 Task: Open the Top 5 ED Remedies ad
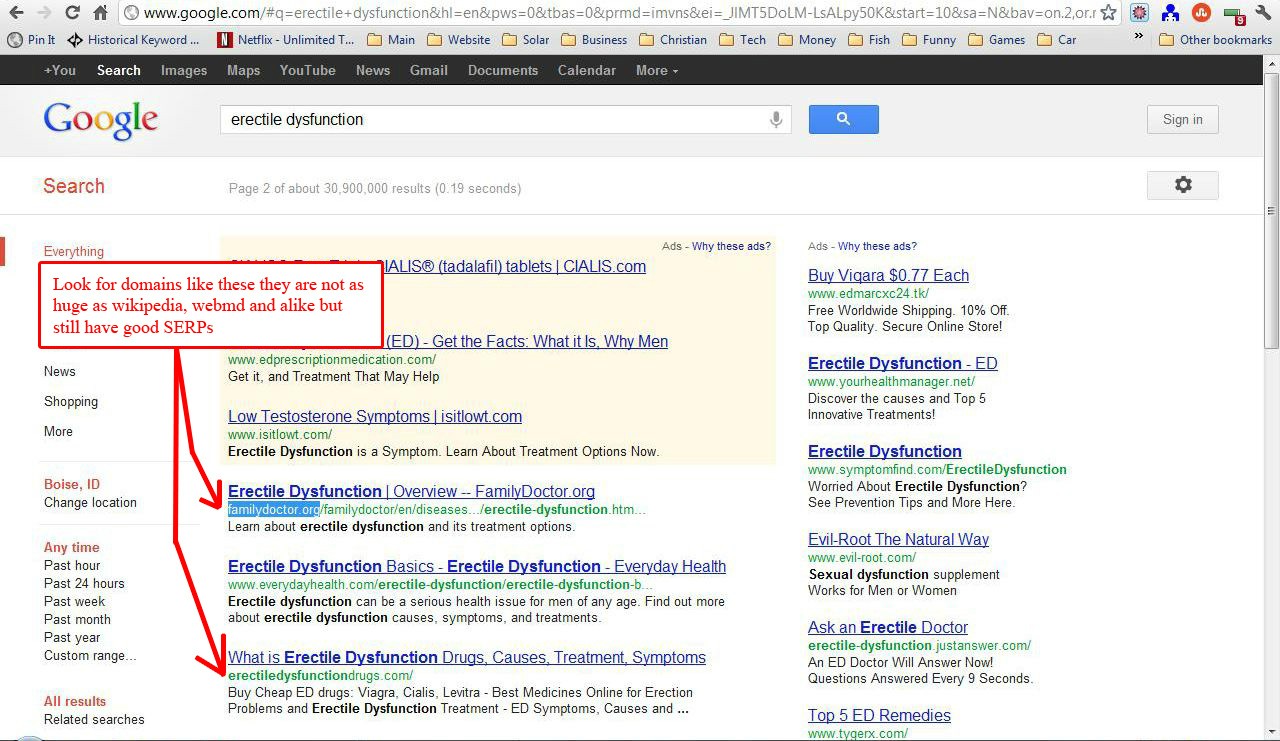coord(879,715)
